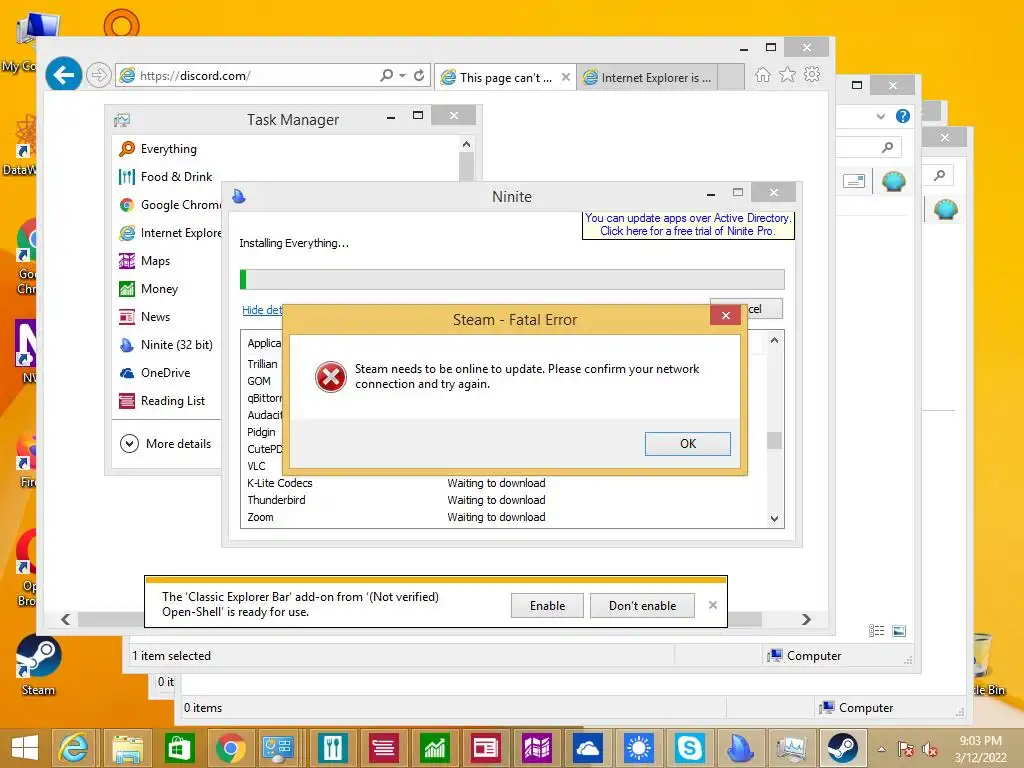Image resolution: width=1024 pixels, height=768 pixels.
Task: Close the 'This page can't...' tab
Action: 566,77
